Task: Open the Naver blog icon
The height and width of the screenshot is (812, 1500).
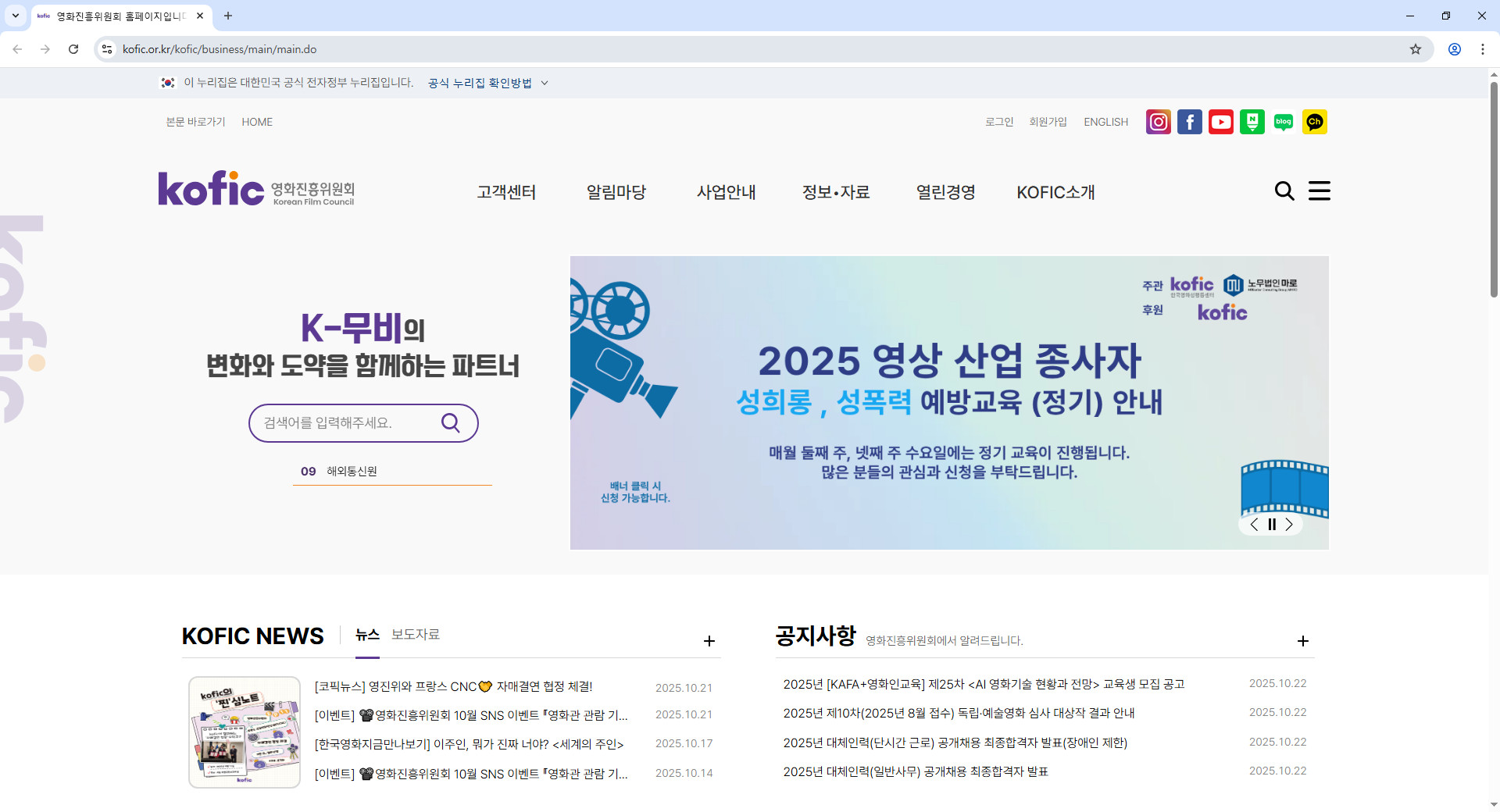Action: 1283,122
